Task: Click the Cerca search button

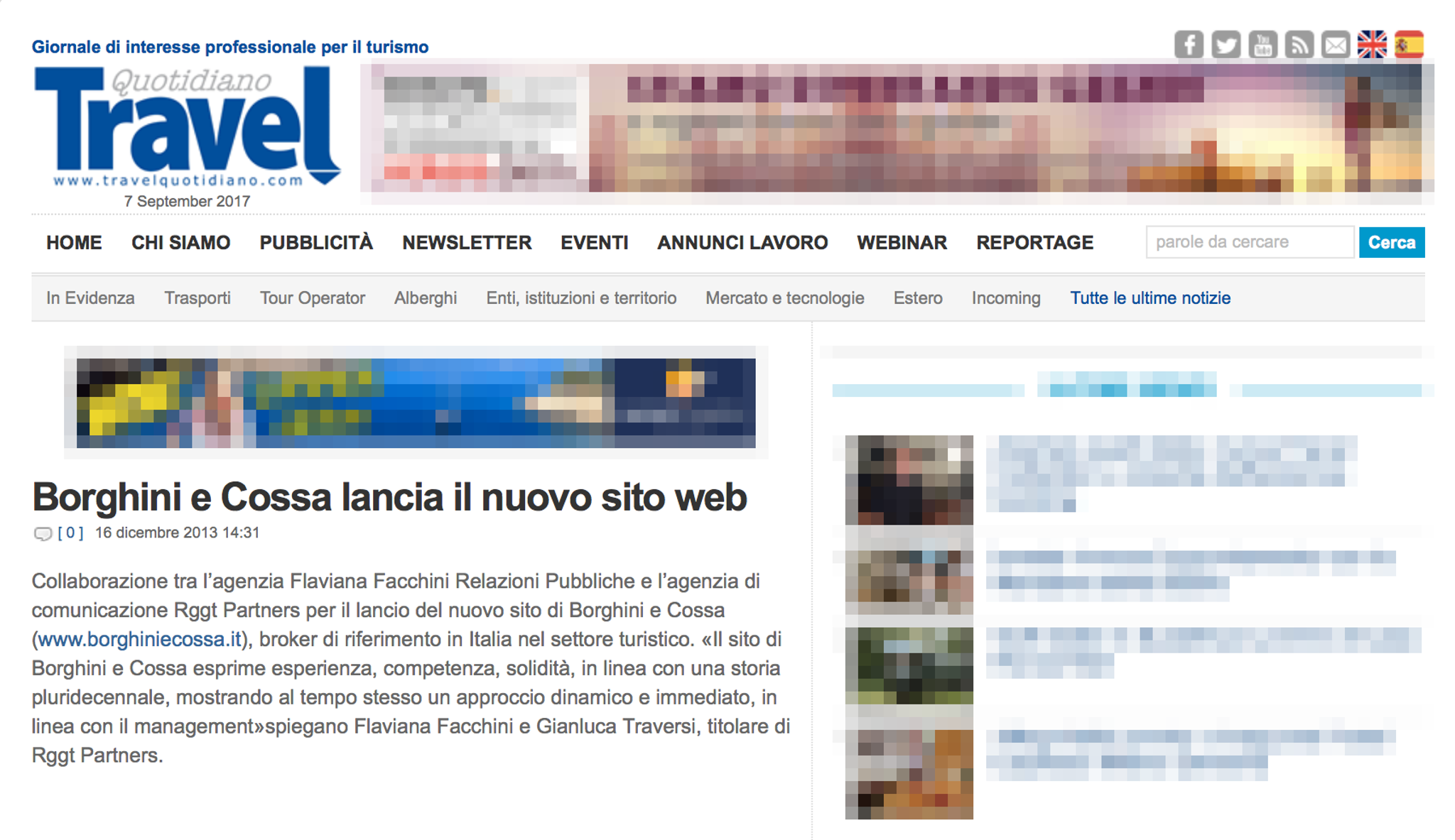Action: click(x=1392, y=242)
